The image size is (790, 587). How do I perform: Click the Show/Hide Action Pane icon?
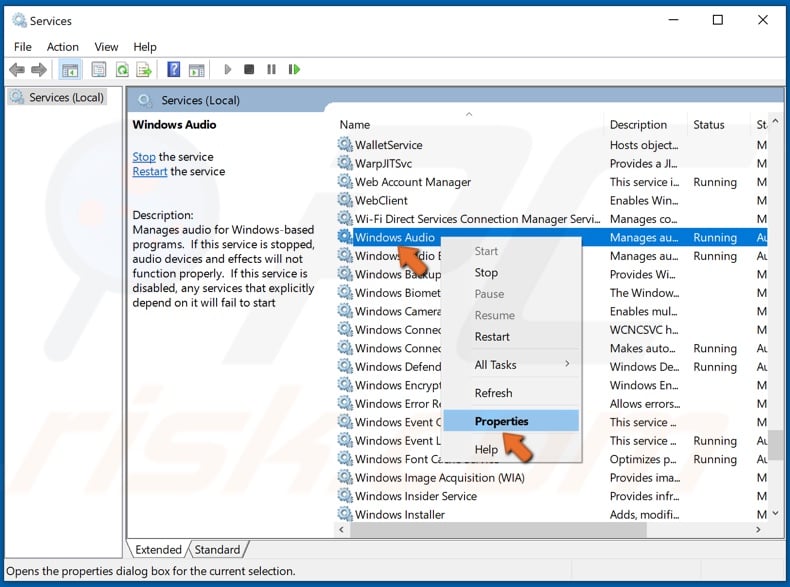pyautogui.click(x=196, y=70)
